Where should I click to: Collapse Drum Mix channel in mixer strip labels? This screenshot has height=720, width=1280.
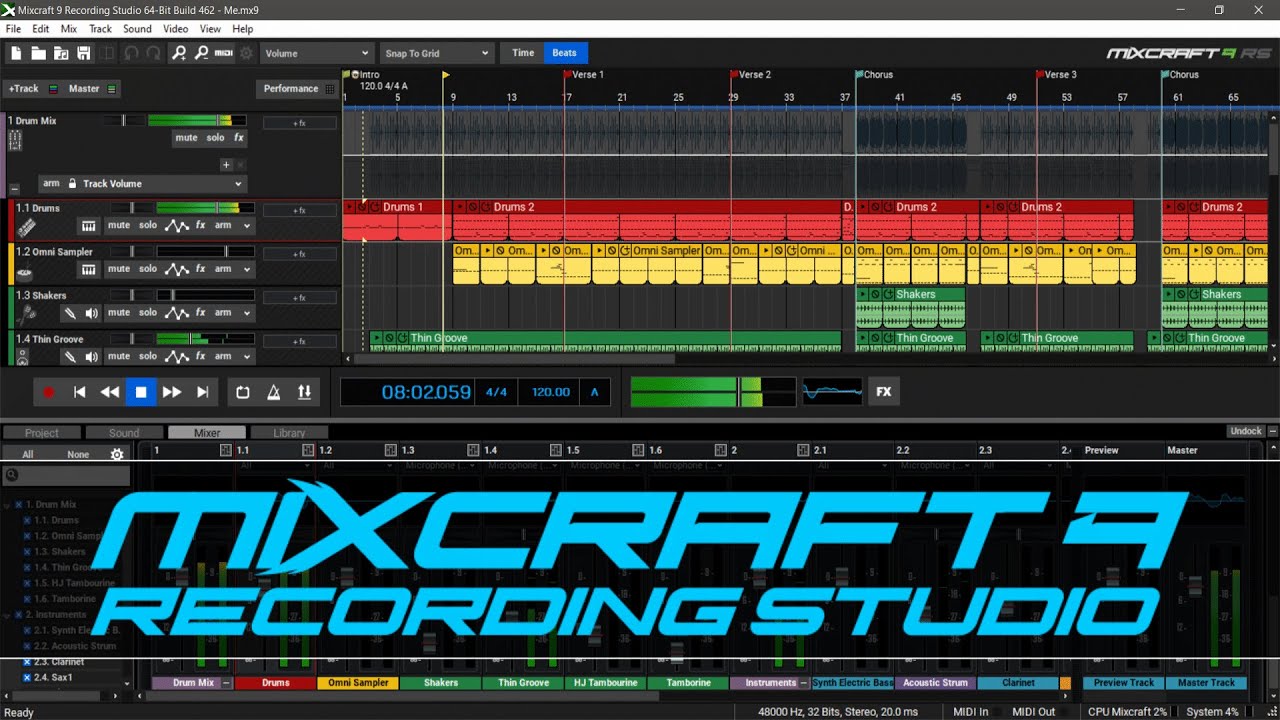click(226, 683)
